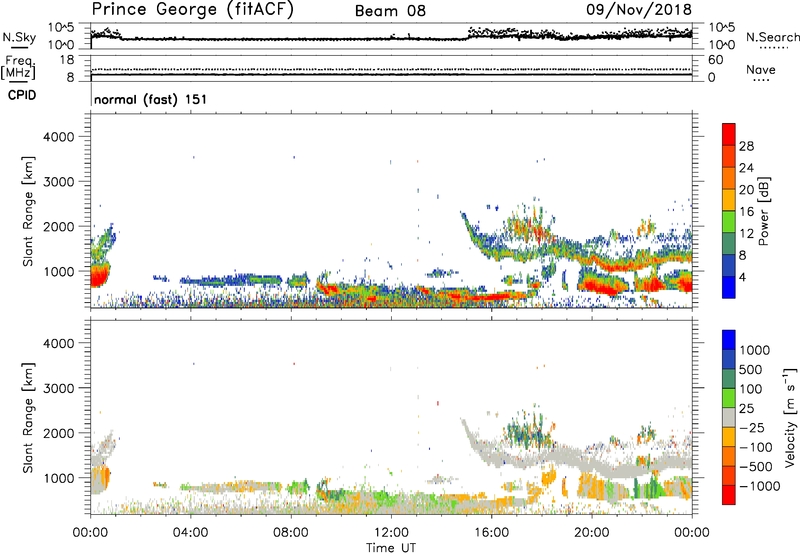This screenshot has width=800, height=554.
Task: Click the -1000 tick on Velocity colorbar
Action: (x=760, y=486)
